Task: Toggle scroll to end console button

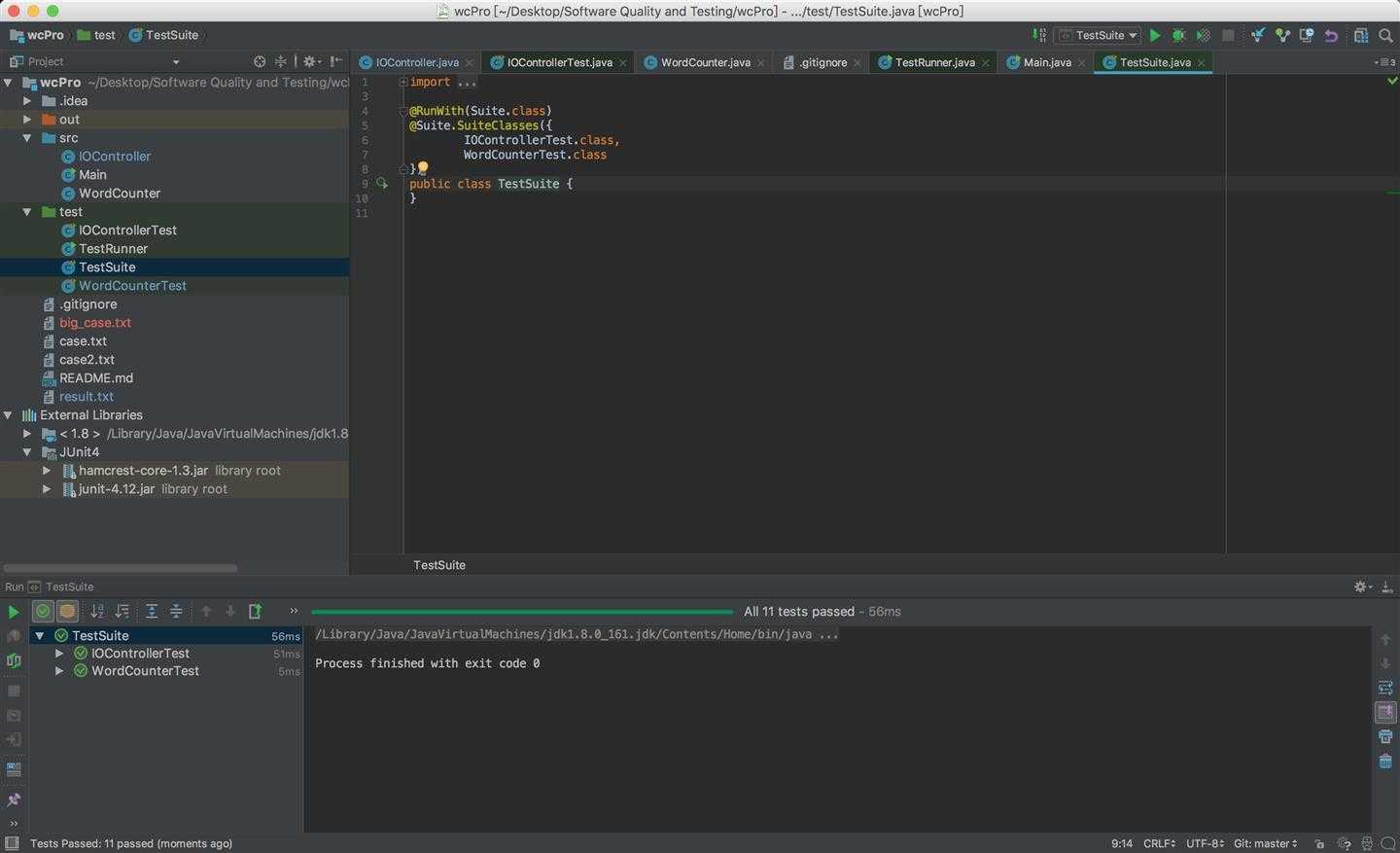Action: coord(1385,712)
